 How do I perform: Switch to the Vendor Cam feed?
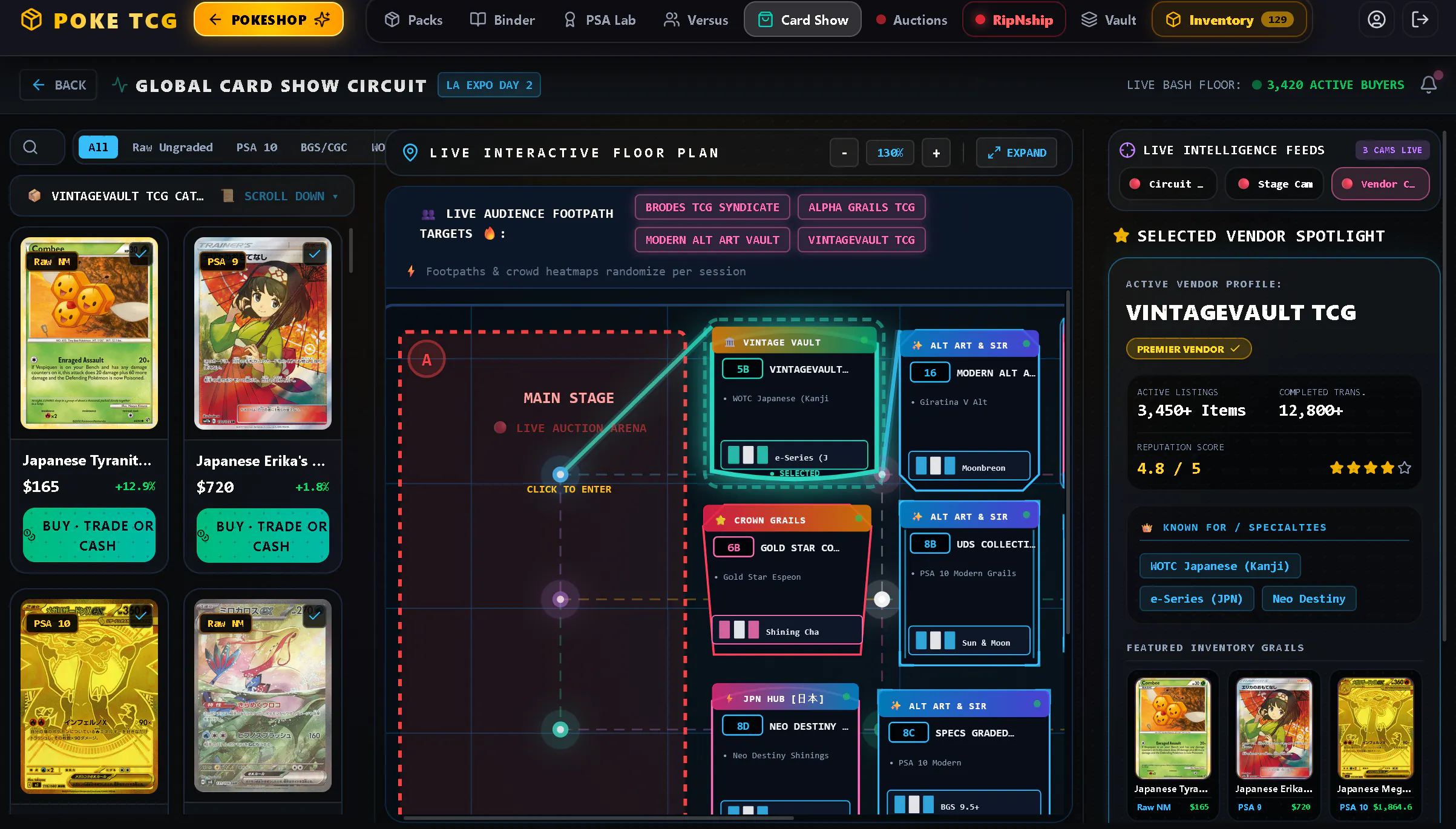click(1380, 184)
